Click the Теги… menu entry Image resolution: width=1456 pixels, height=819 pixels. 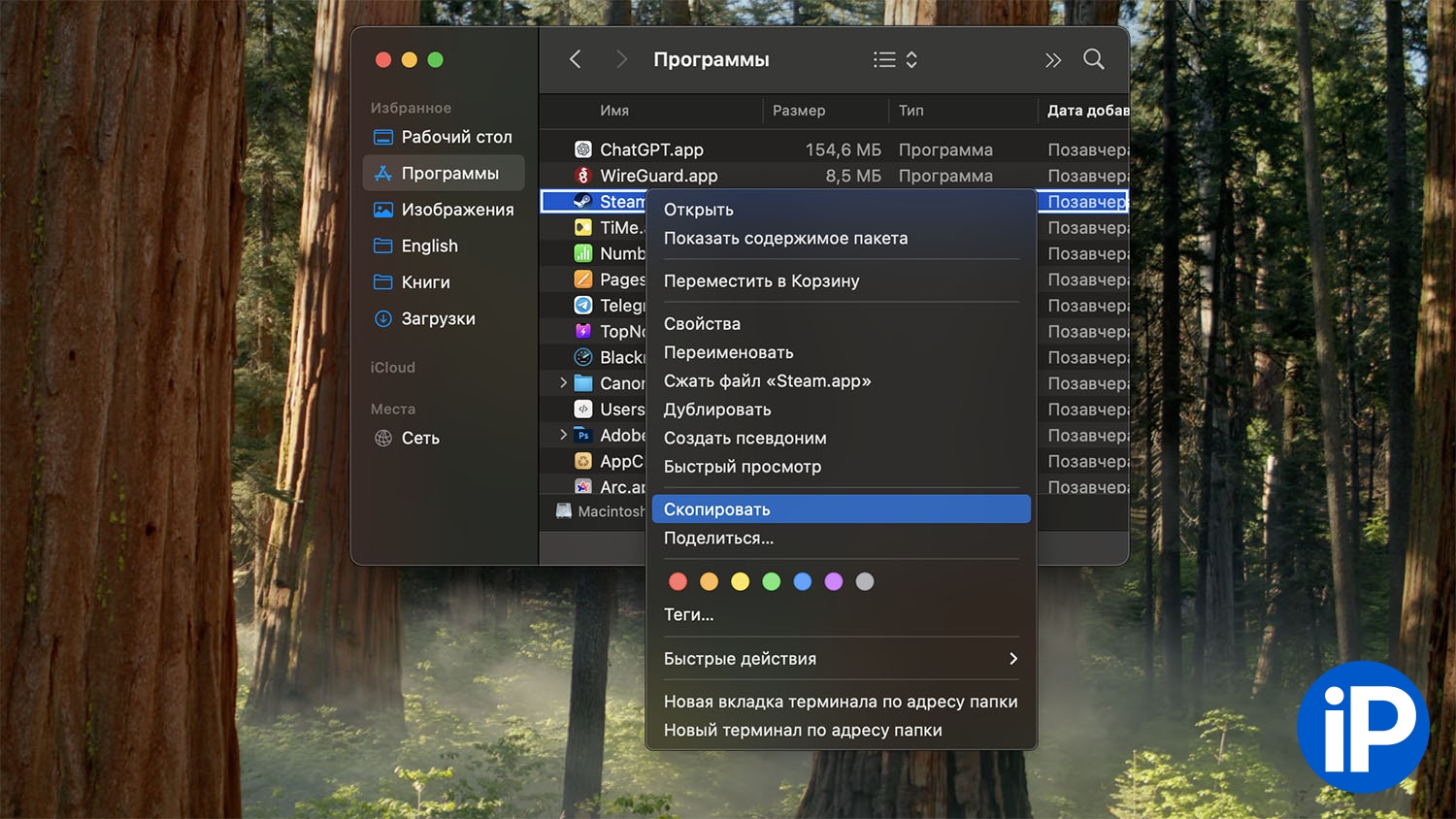click(x=688, y=615)
